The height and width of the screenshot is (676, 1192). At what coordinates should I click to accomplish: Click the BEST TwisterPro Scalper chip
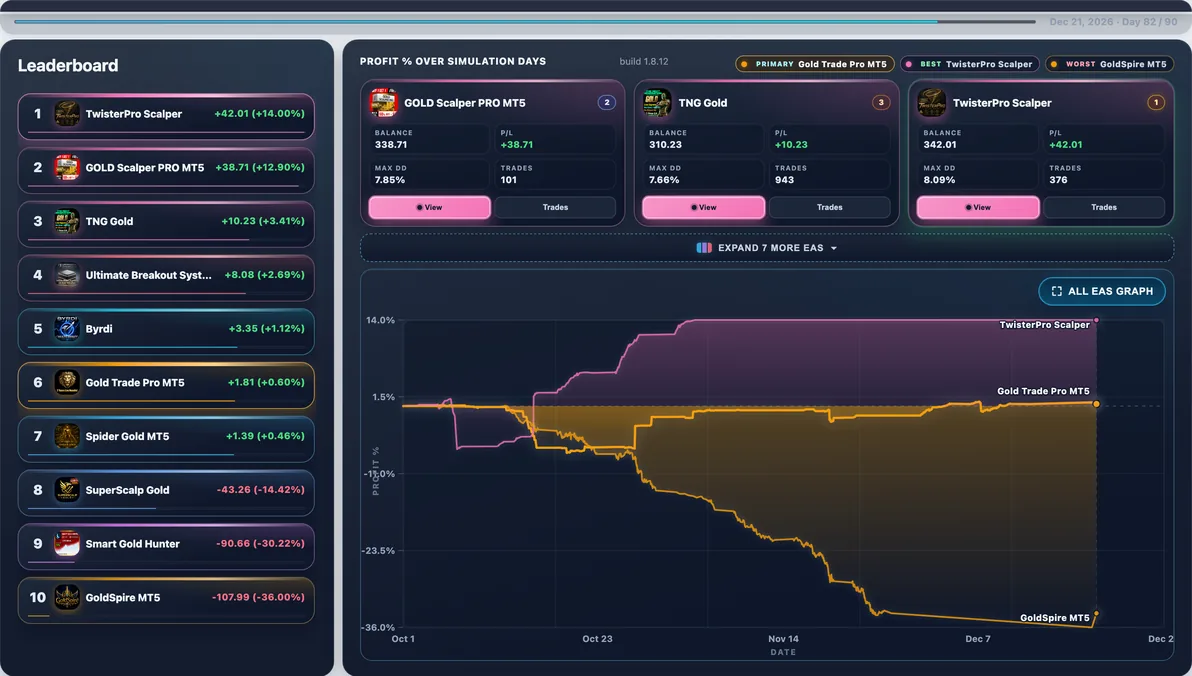pos(969,64)
